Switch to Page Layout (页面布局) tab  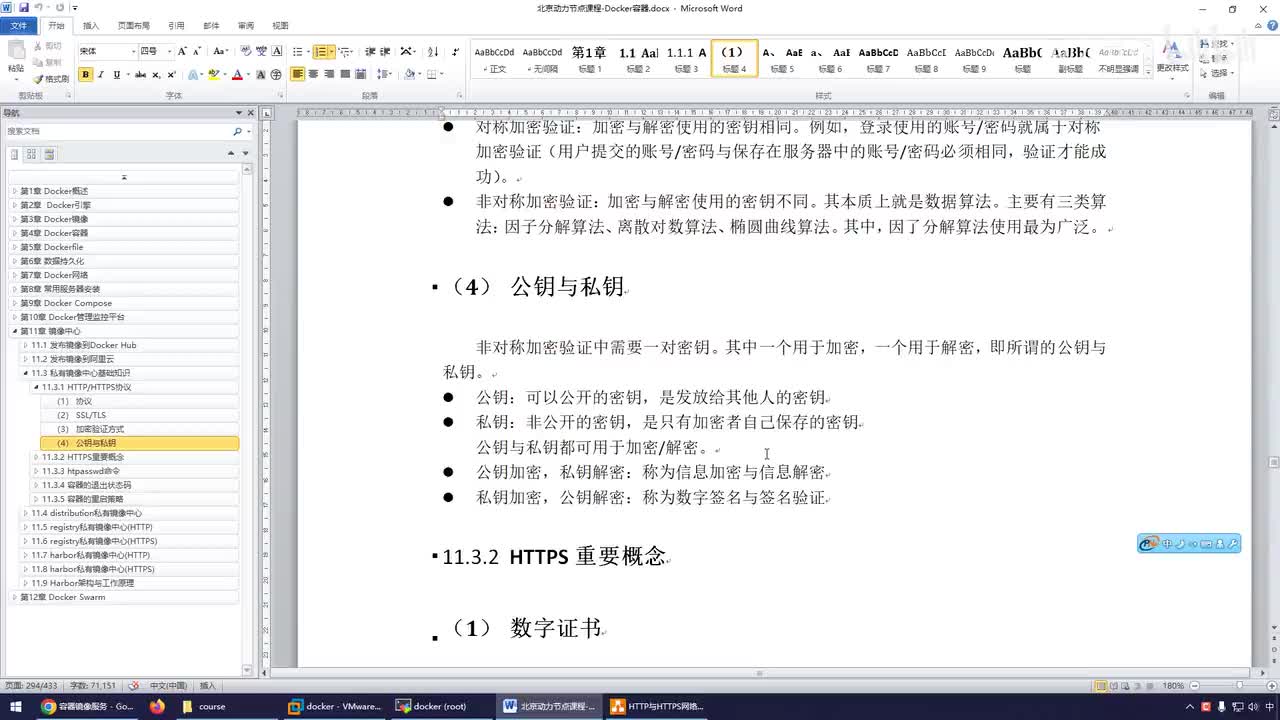pos(133,25)
